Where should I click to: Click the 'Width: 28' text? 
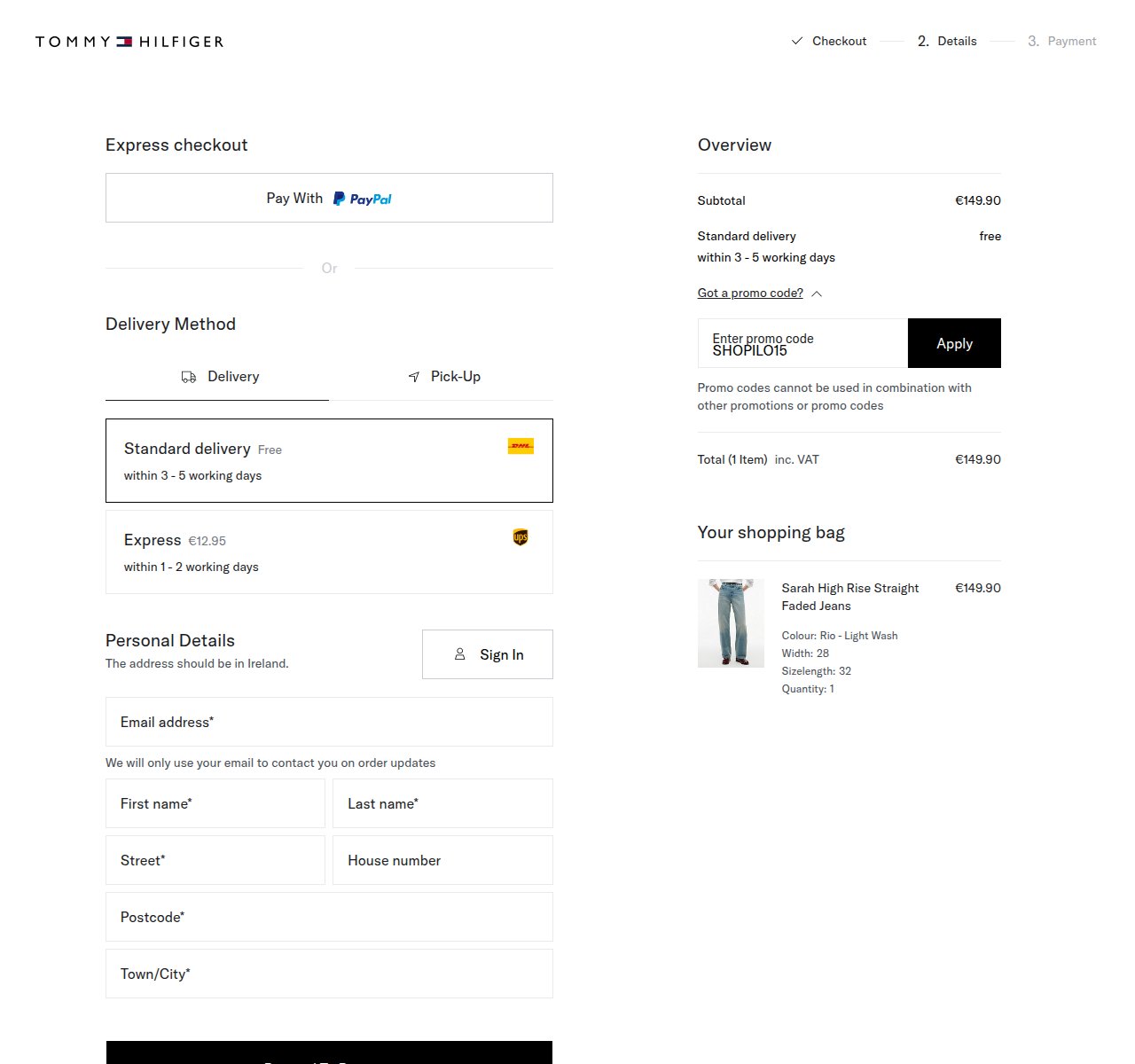[805, 653]
